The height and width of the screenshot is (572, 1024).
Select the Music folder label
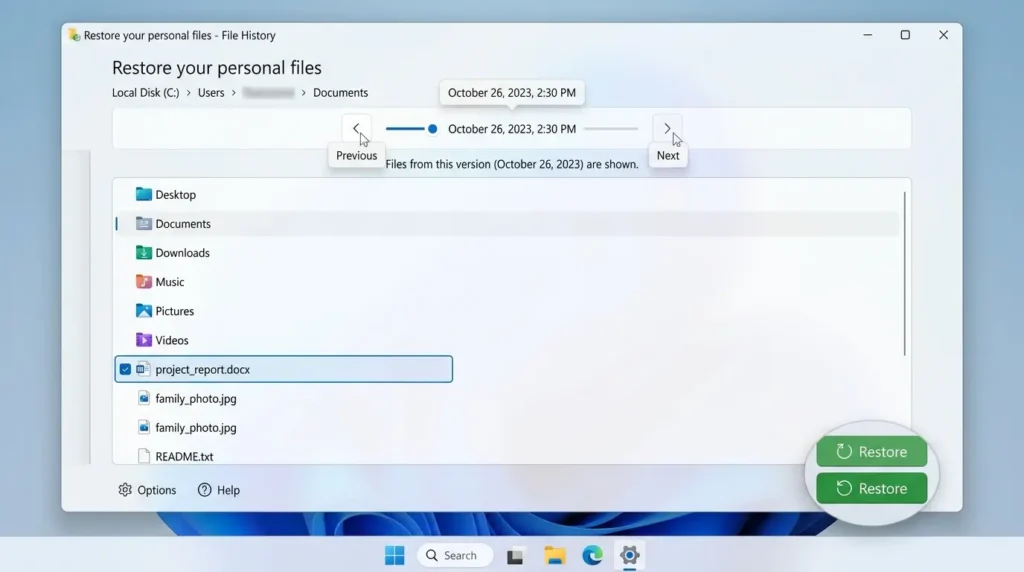tap(170, 282)
